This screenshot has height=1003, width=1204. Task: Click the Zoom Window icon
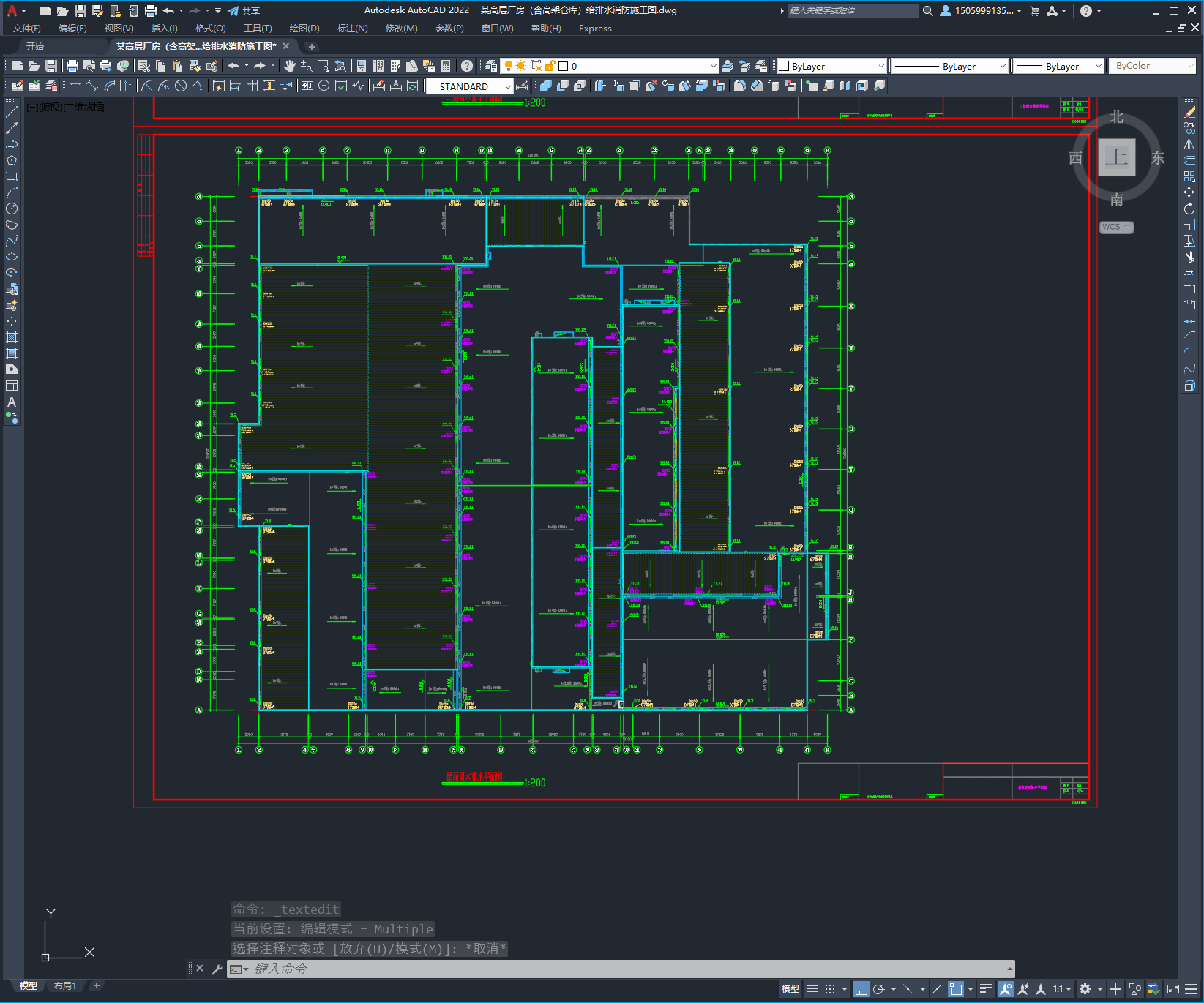point(324,66)
